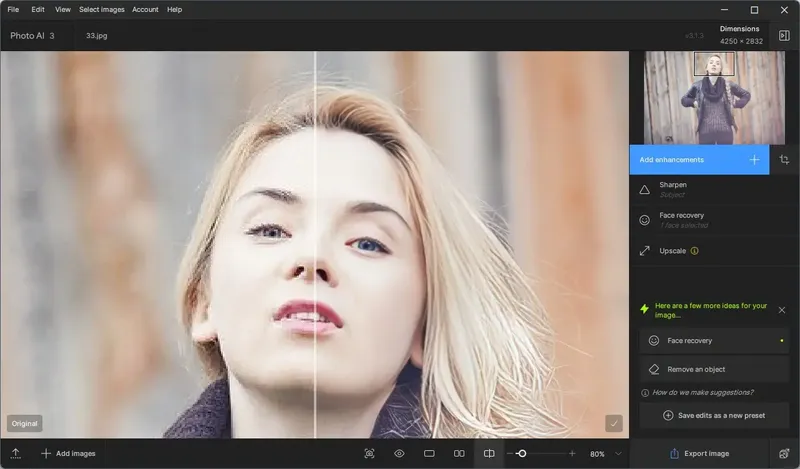The image size is (800, 469).
Task: Switch to single view layout
Action: 429,453
